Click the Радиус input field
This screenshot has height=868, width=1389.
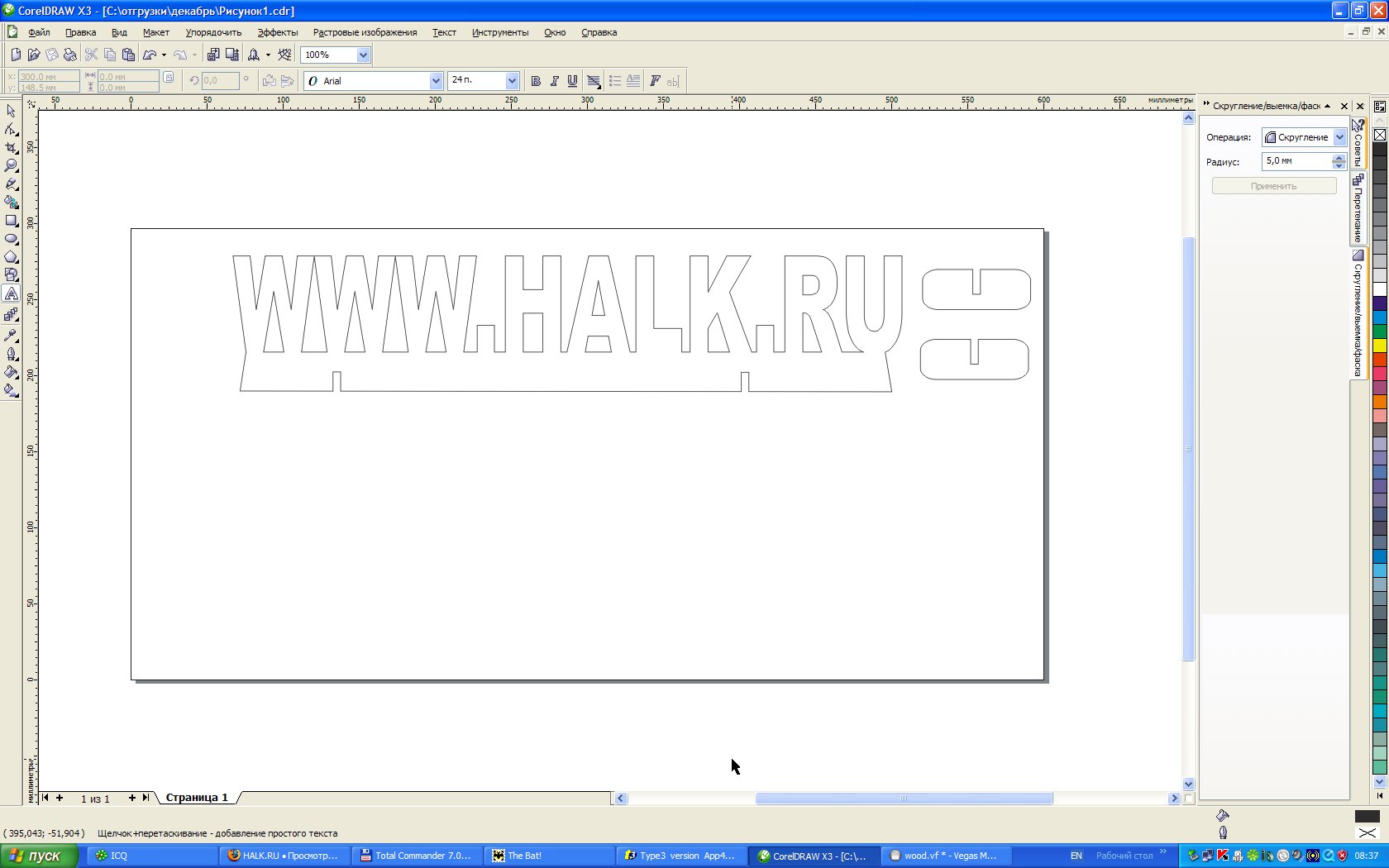pyautogui.click(x=1296, y=161)
